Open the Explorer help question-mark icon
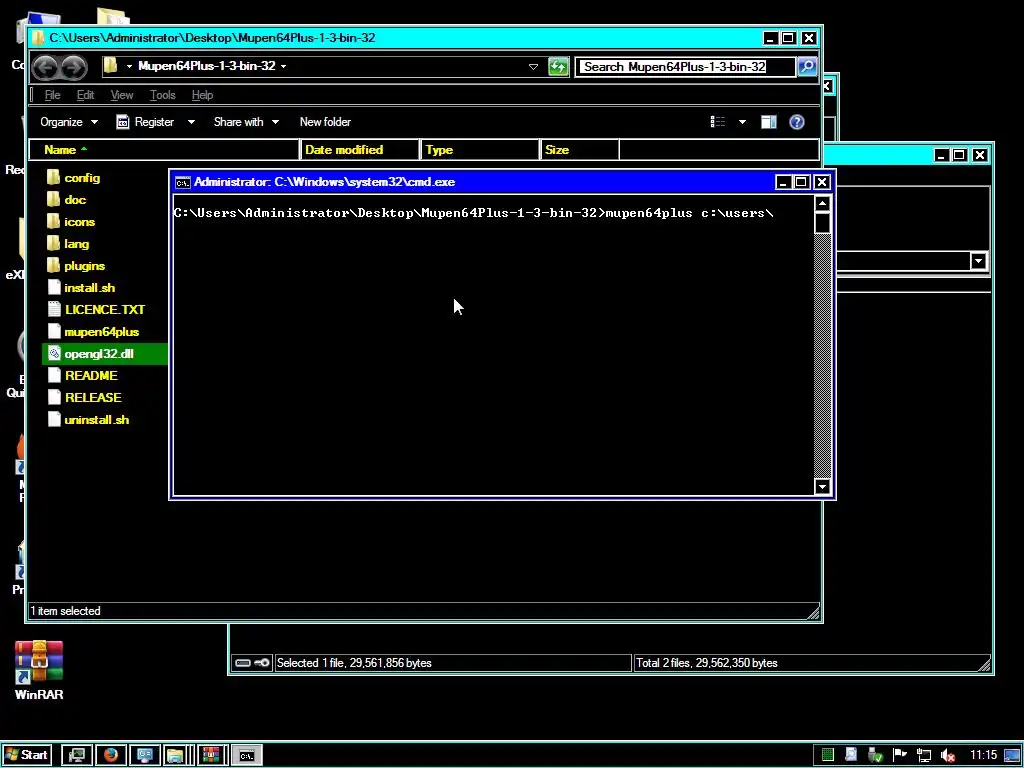 coord(797,122)
